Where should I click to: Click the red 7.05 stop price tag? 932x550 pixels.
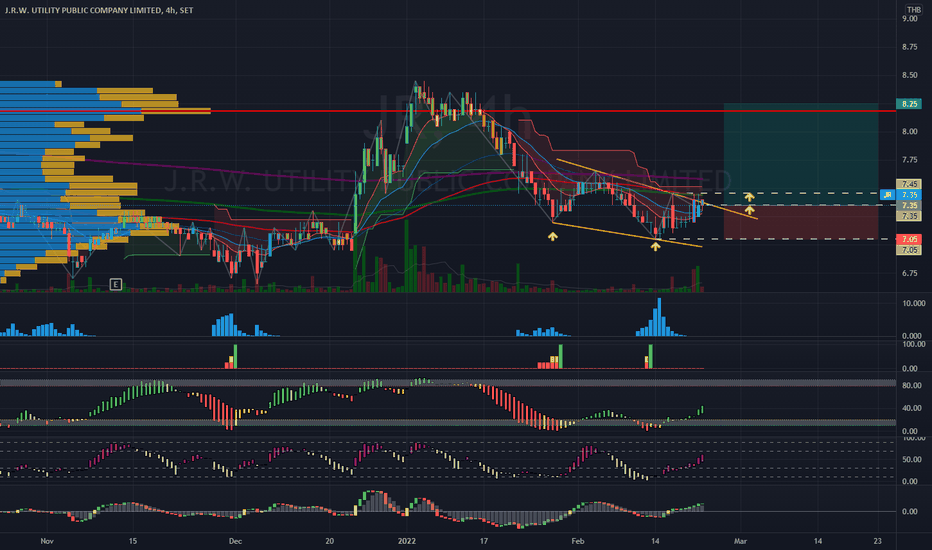point(909,239)
